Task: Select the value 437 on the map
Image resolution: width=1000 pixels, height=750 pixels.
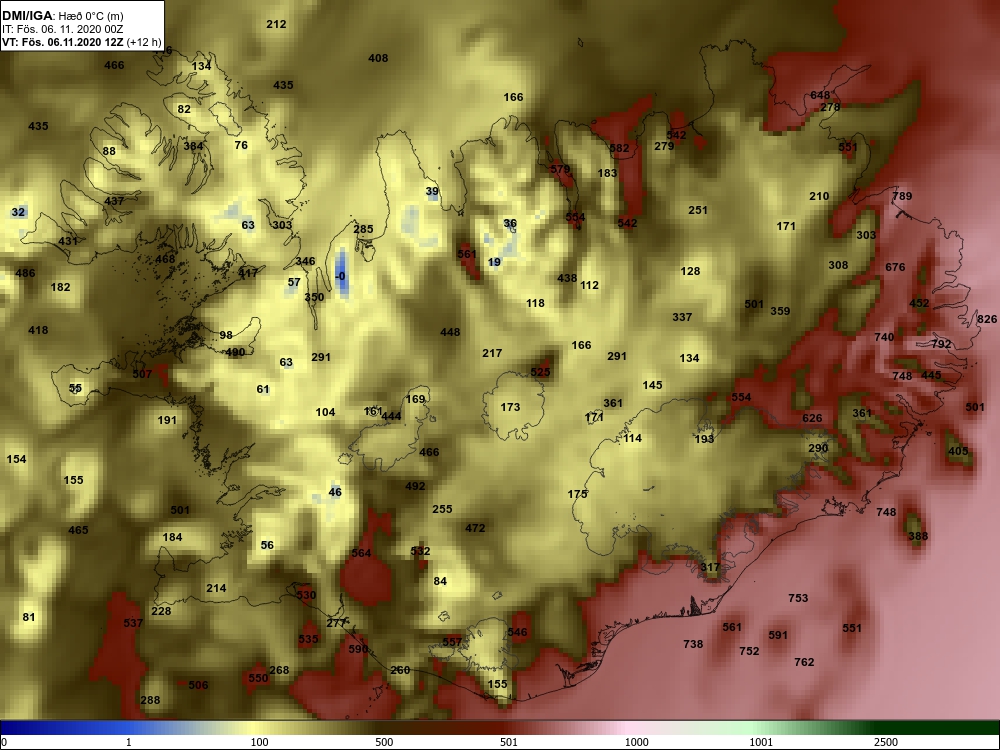Action: click(x=114, y=201)
